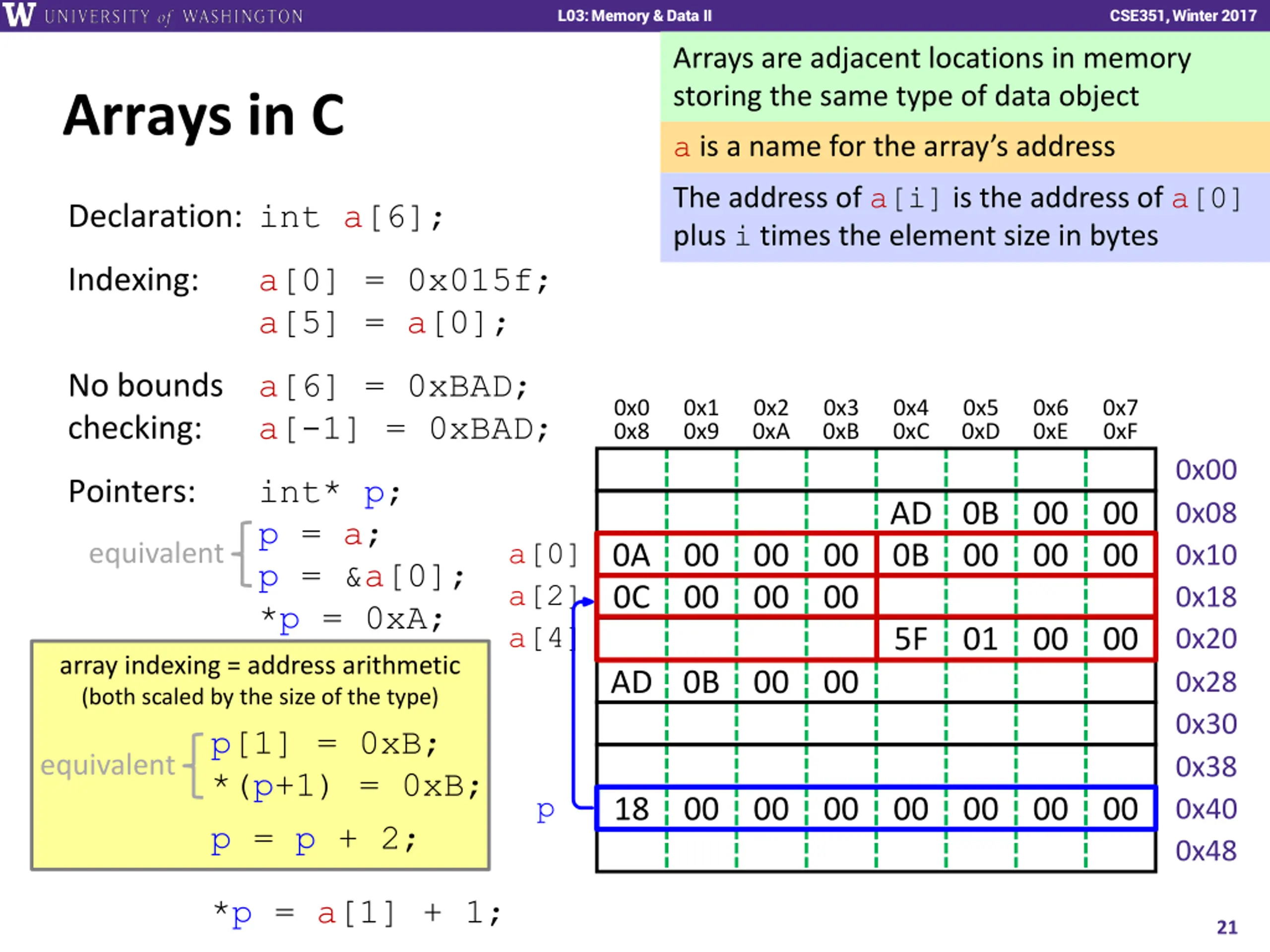The image size is (1270, 952).
Task: Click the line 'p[1] = 0xB;'
Action: pyautogui.click(x=324, y=745)
